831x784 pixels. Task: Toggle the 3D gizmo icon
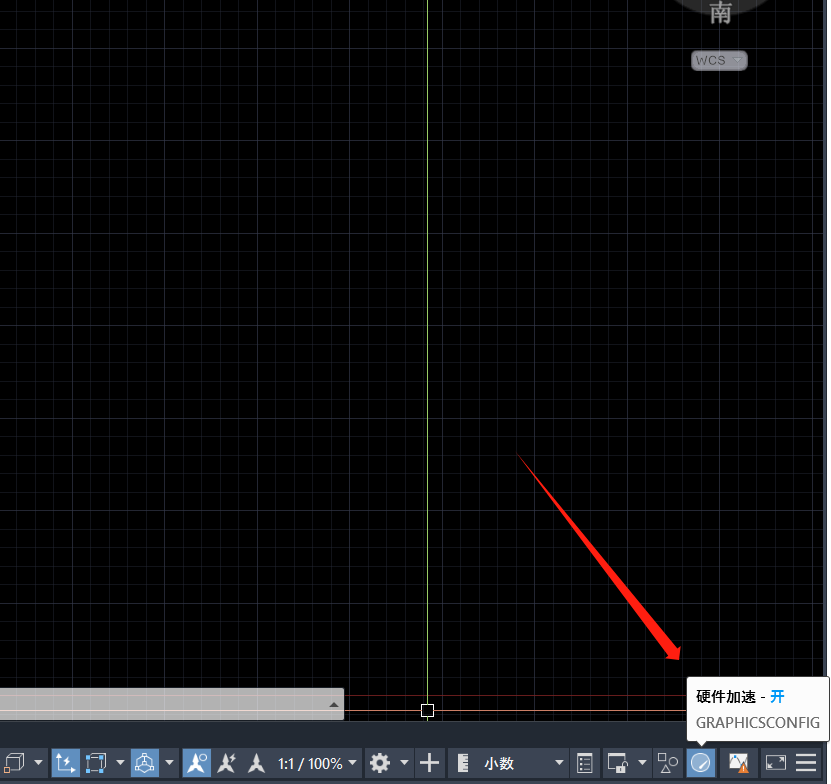(x=145, y=763)
